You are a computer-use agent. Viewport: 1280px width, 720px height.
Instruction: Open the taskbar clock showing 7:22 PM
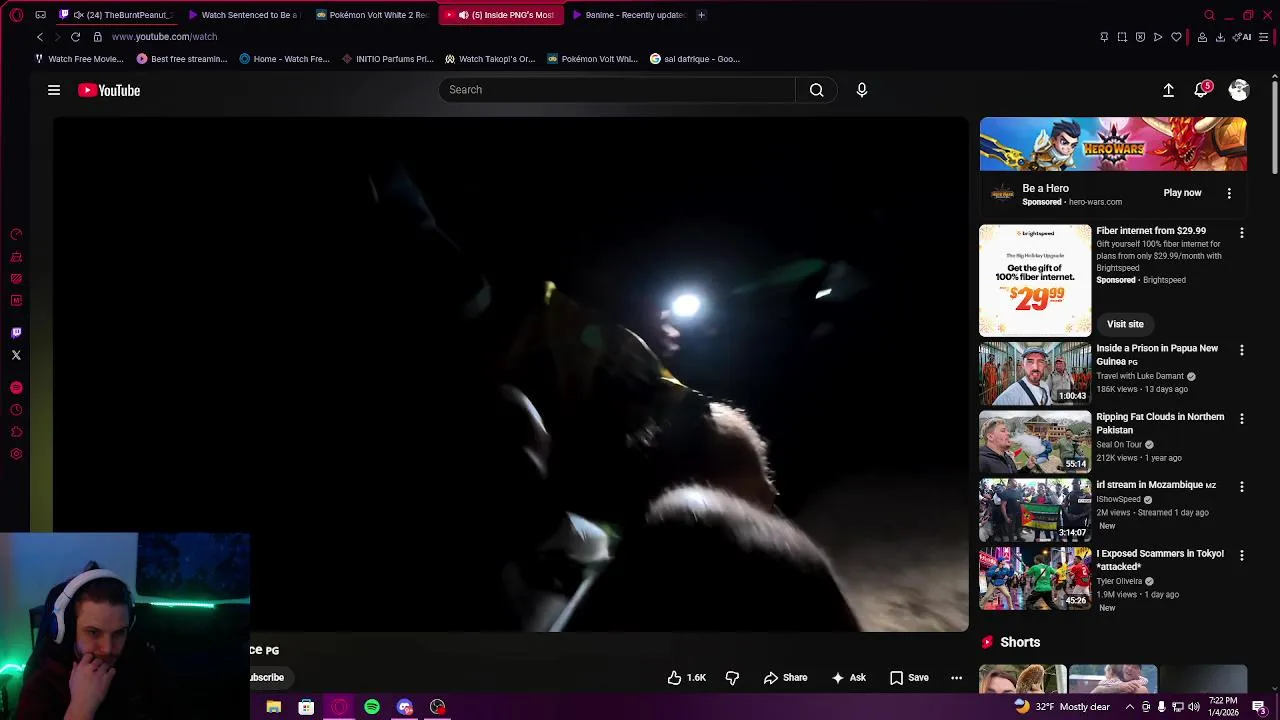pos(1223,707)
